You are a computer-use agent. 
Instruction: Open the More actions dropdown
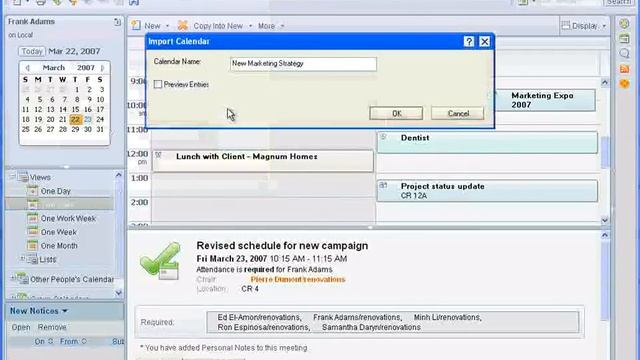[271, 26]
